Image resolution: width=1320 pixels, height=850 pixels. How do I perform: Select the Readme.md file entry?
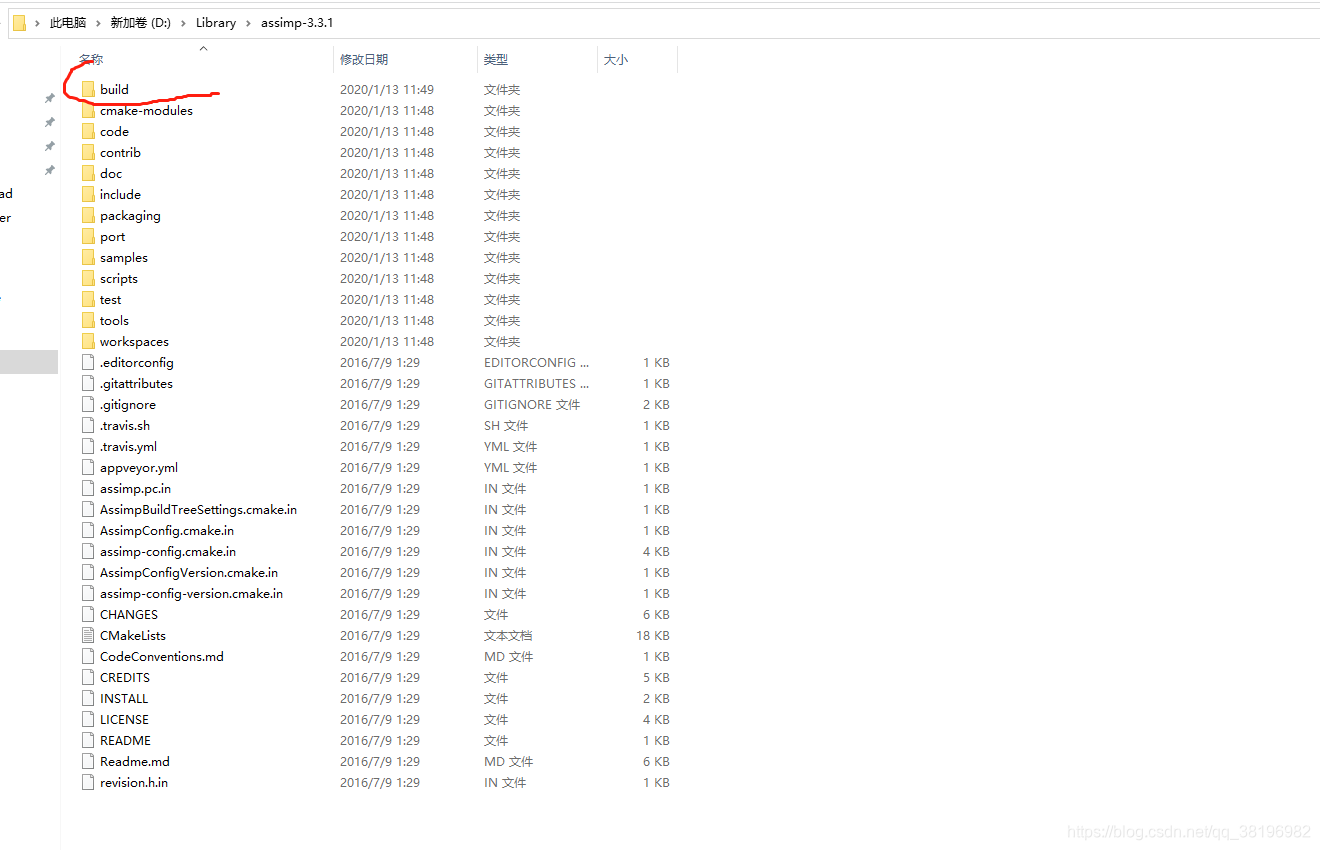(133, 761)
